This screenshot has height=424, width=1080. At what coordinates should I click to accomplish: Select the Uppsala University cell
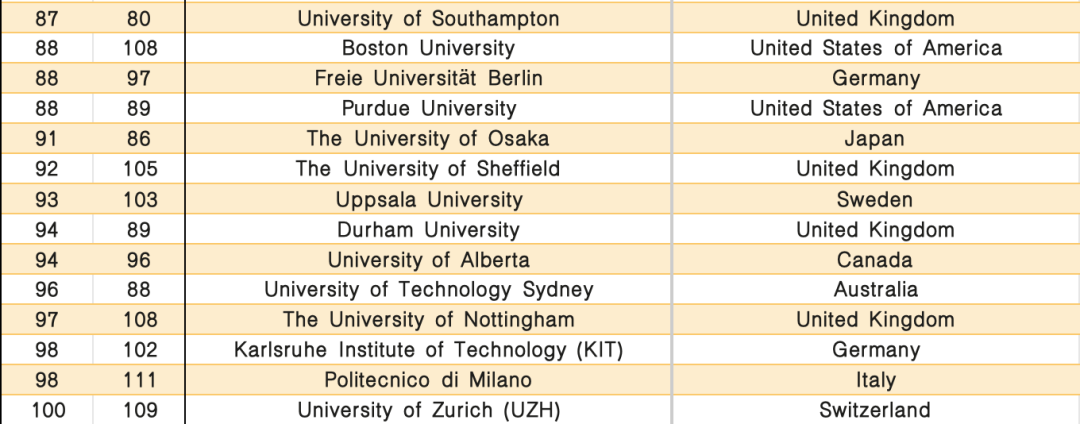(x=428, y=199)
